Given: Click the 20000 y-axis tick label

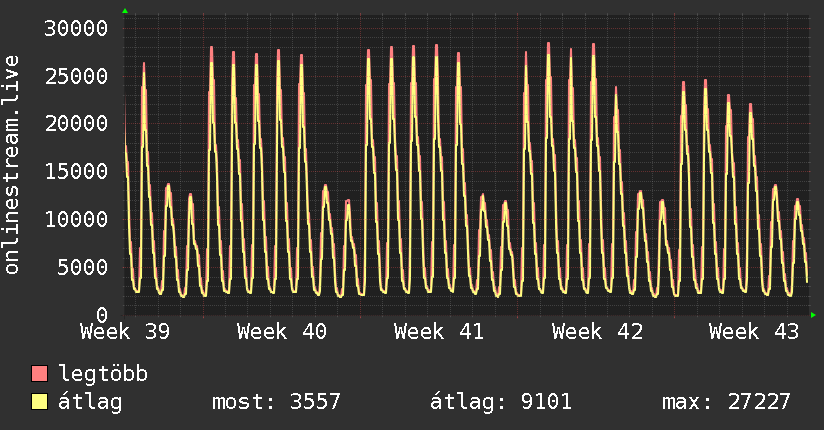Looking at the screenshot, I should [76, 124].
